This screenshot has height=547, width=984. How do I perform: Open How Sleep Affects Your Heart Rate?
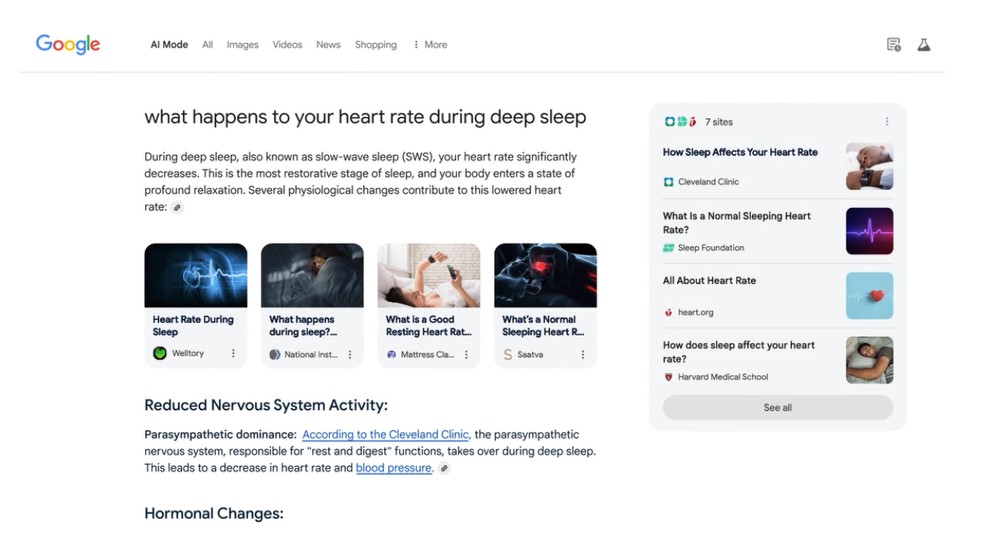point(740,152)
